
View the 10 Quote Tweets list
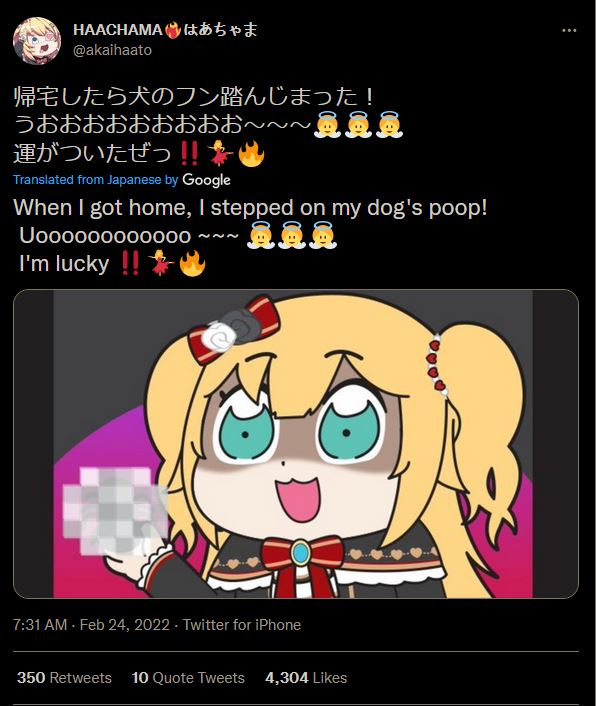188,678
